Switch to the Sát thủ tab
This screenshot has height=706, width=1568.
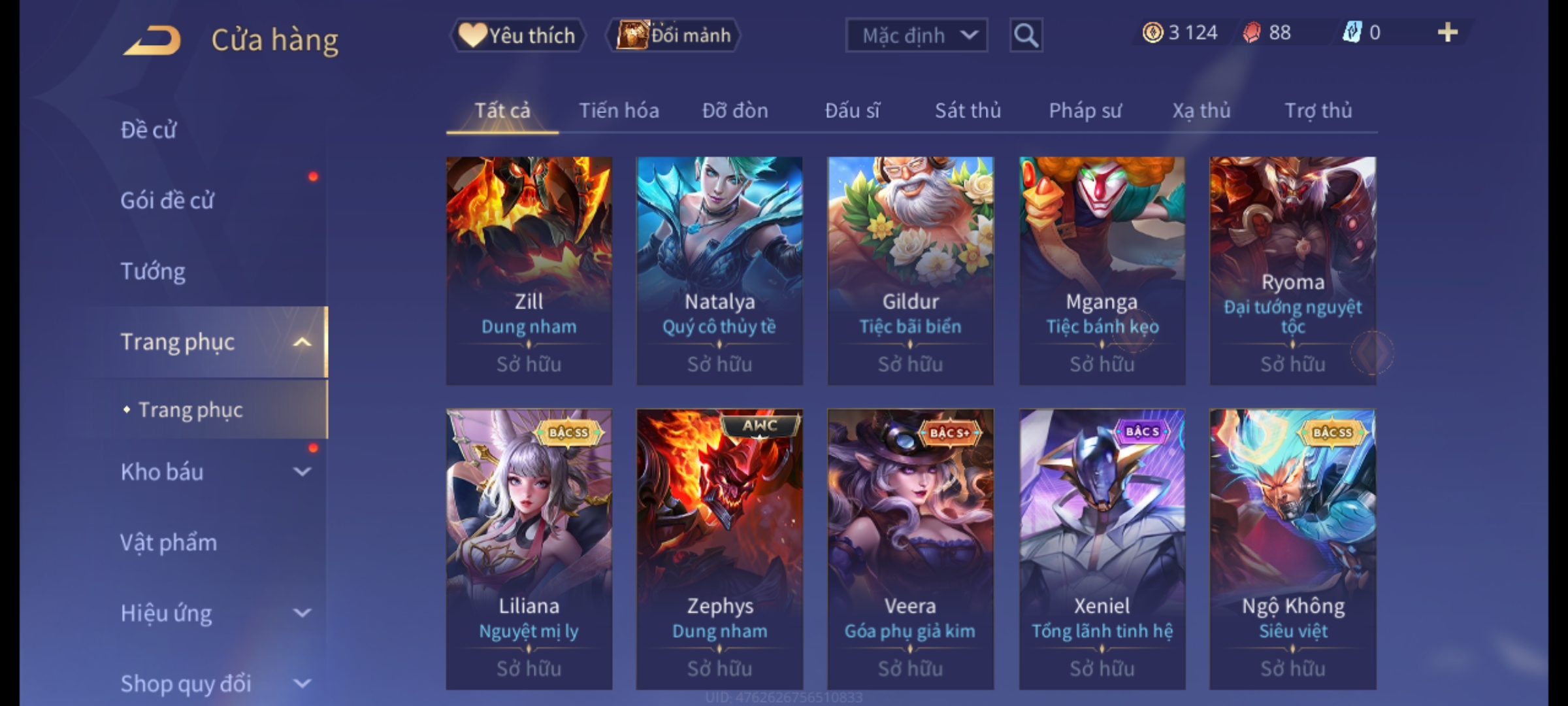[x=968, y=110]
